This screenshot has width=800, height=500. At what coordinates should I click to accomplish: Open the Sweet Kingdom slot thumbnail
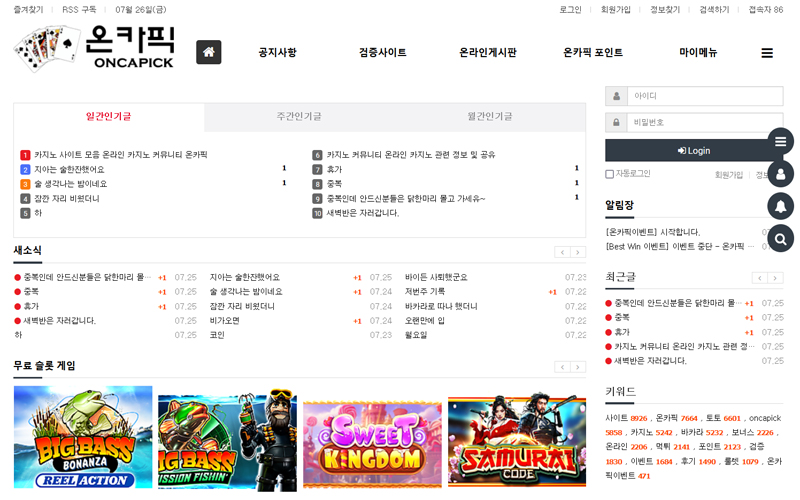[372, 443]
